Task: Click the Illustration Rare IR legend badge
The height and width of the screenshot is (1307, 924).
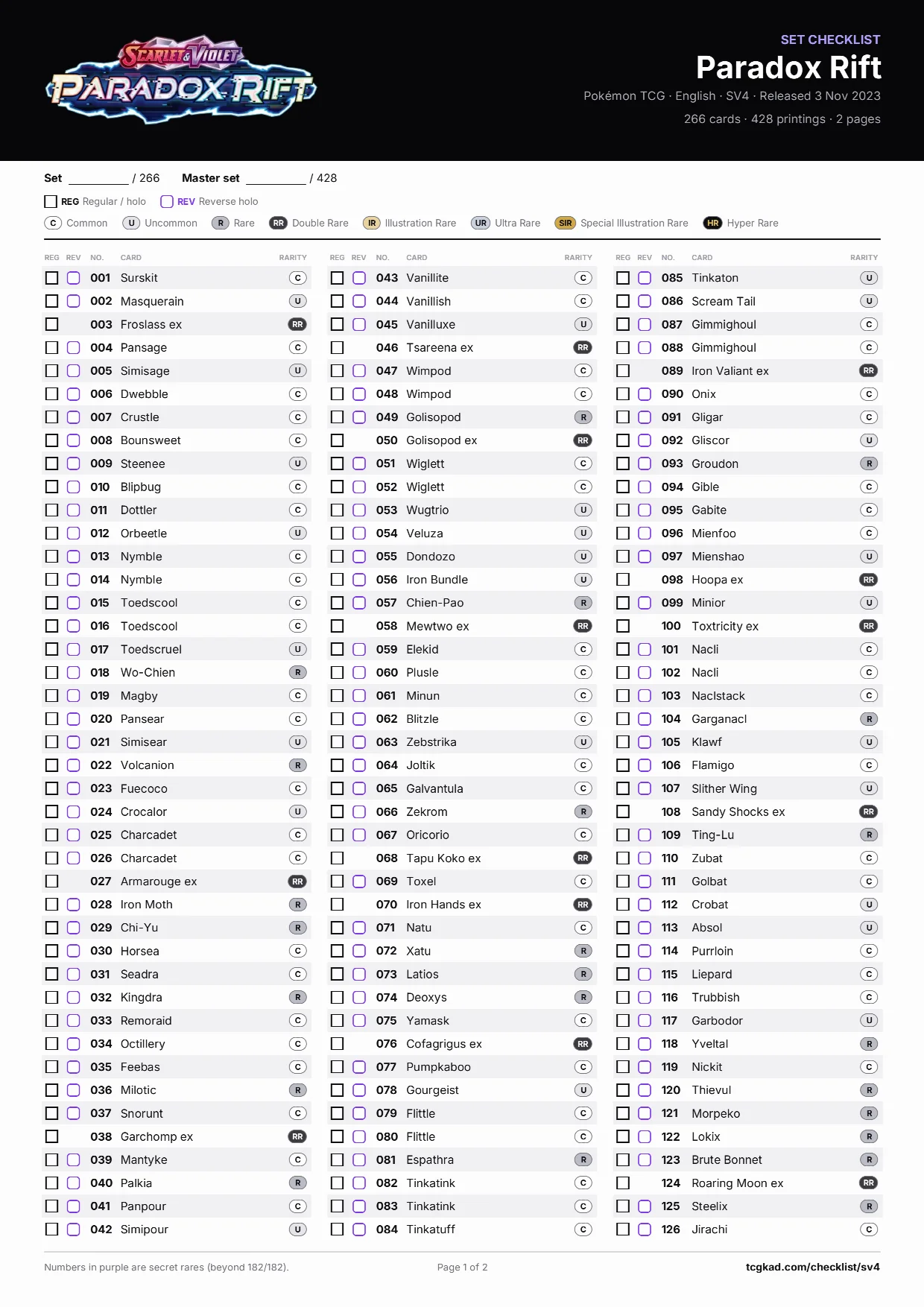Action: tap(372, 223)
